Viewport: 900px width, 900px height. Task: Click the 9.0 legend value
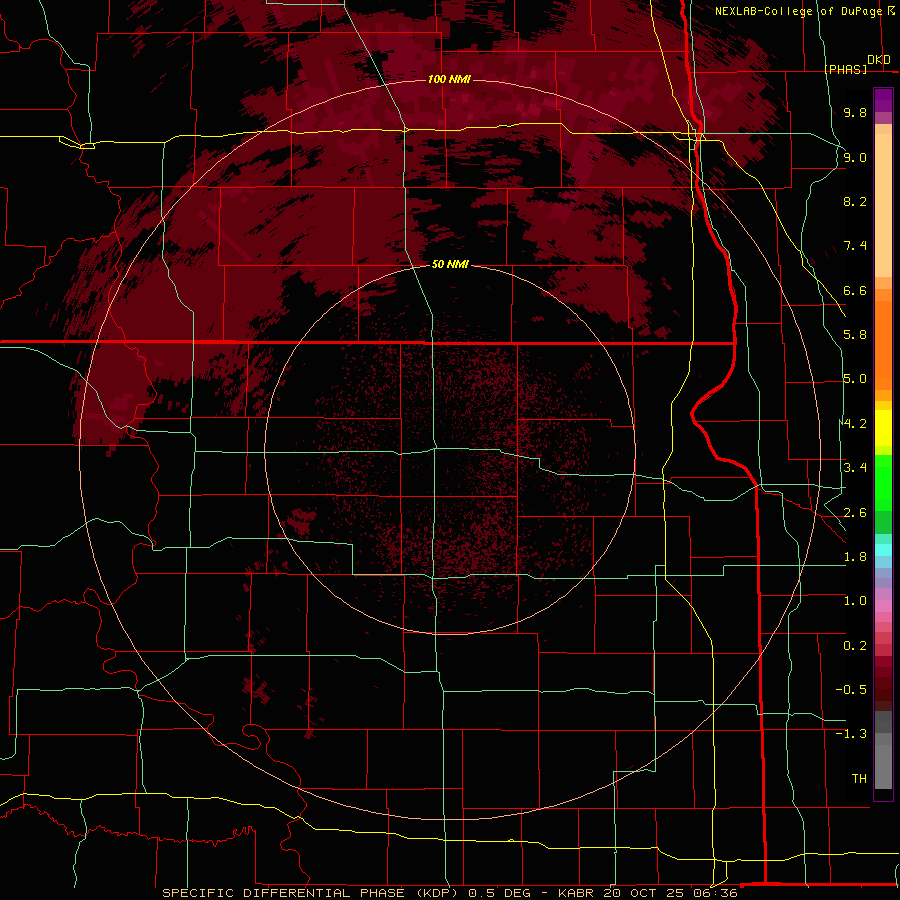(x=855, y=157)
